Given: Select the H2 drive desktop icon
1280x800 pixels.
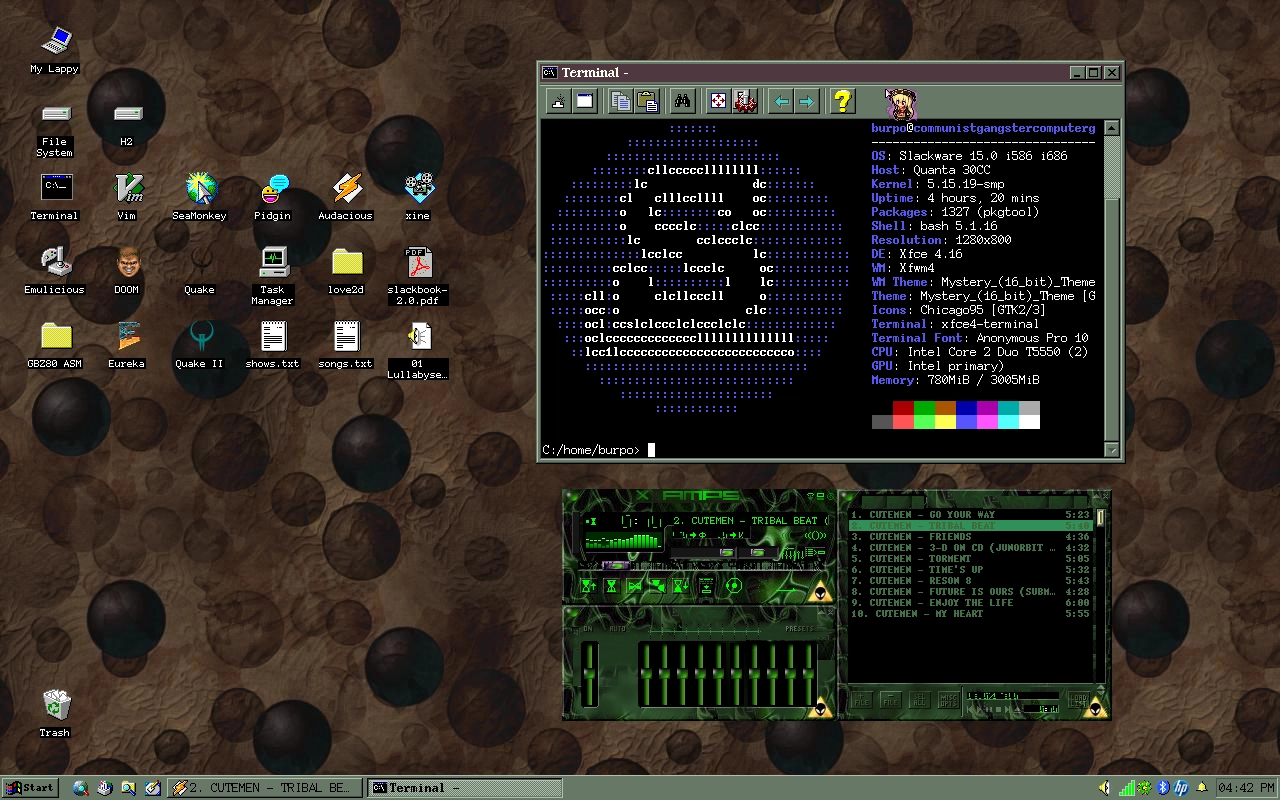Looking at the screenshot, I should coord(126,124).
